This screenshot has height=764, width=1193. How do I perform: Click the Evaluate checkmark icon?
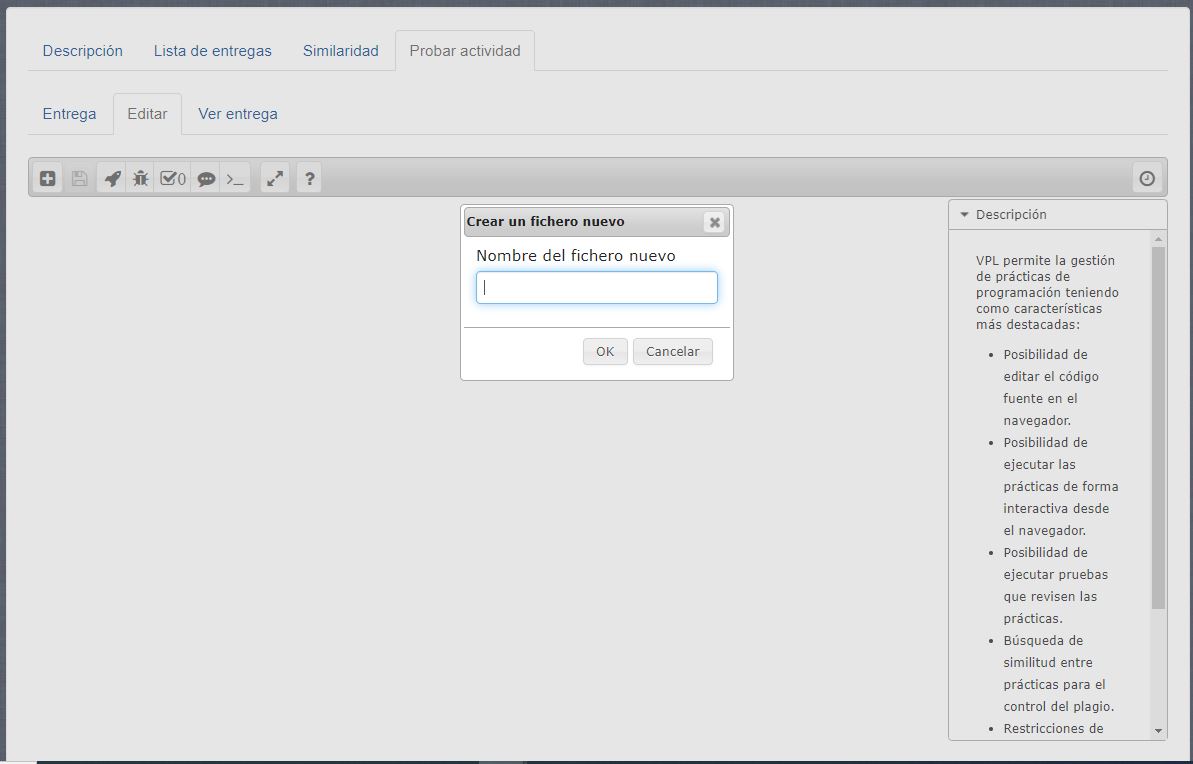point(173,179)
